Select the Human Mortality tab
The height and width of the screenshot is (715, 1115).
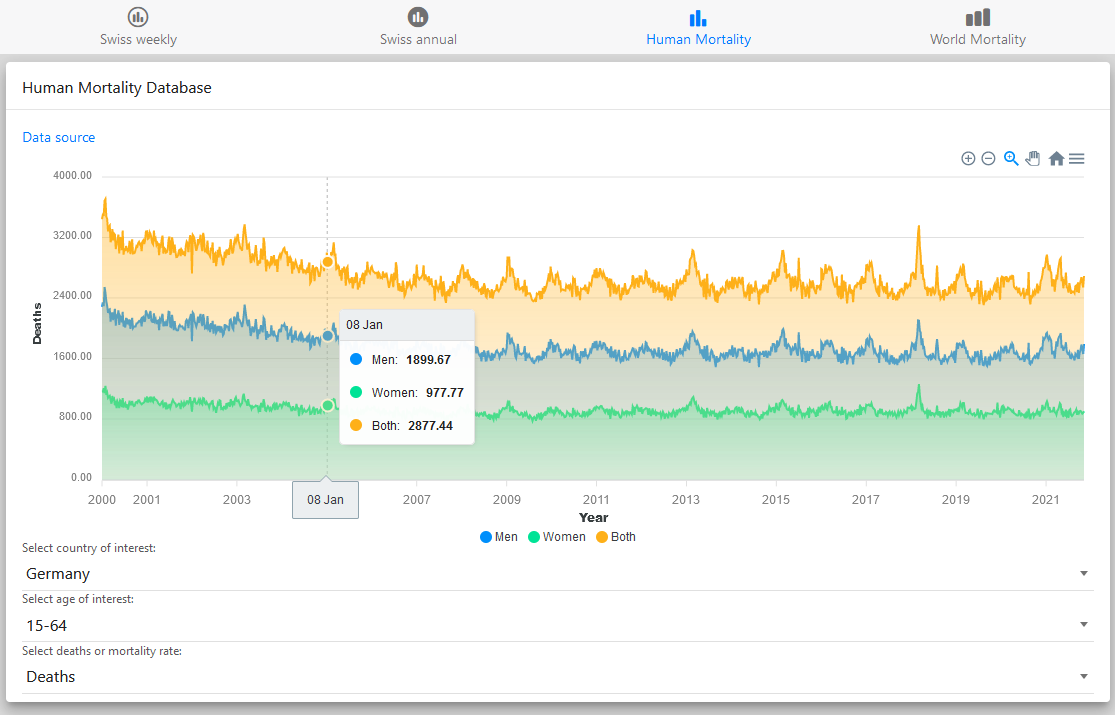(698, 27)
